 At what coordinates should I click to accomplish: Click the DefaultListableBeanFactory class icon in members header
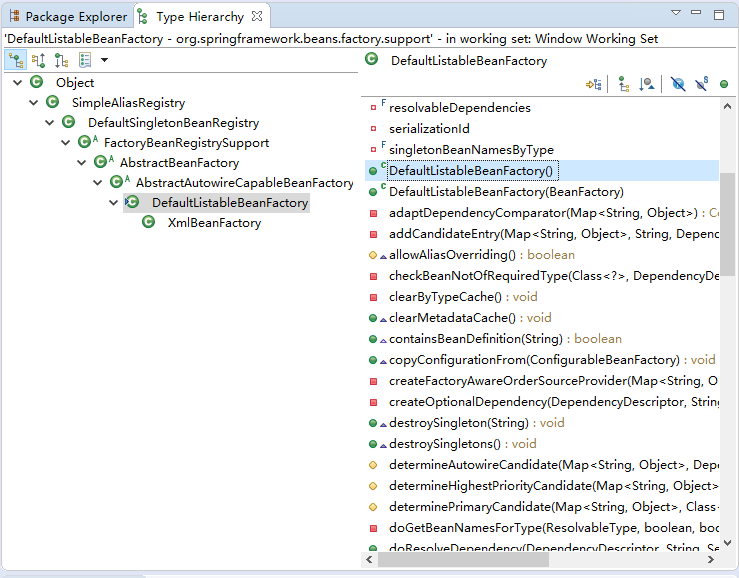click(x=371, y=59)
